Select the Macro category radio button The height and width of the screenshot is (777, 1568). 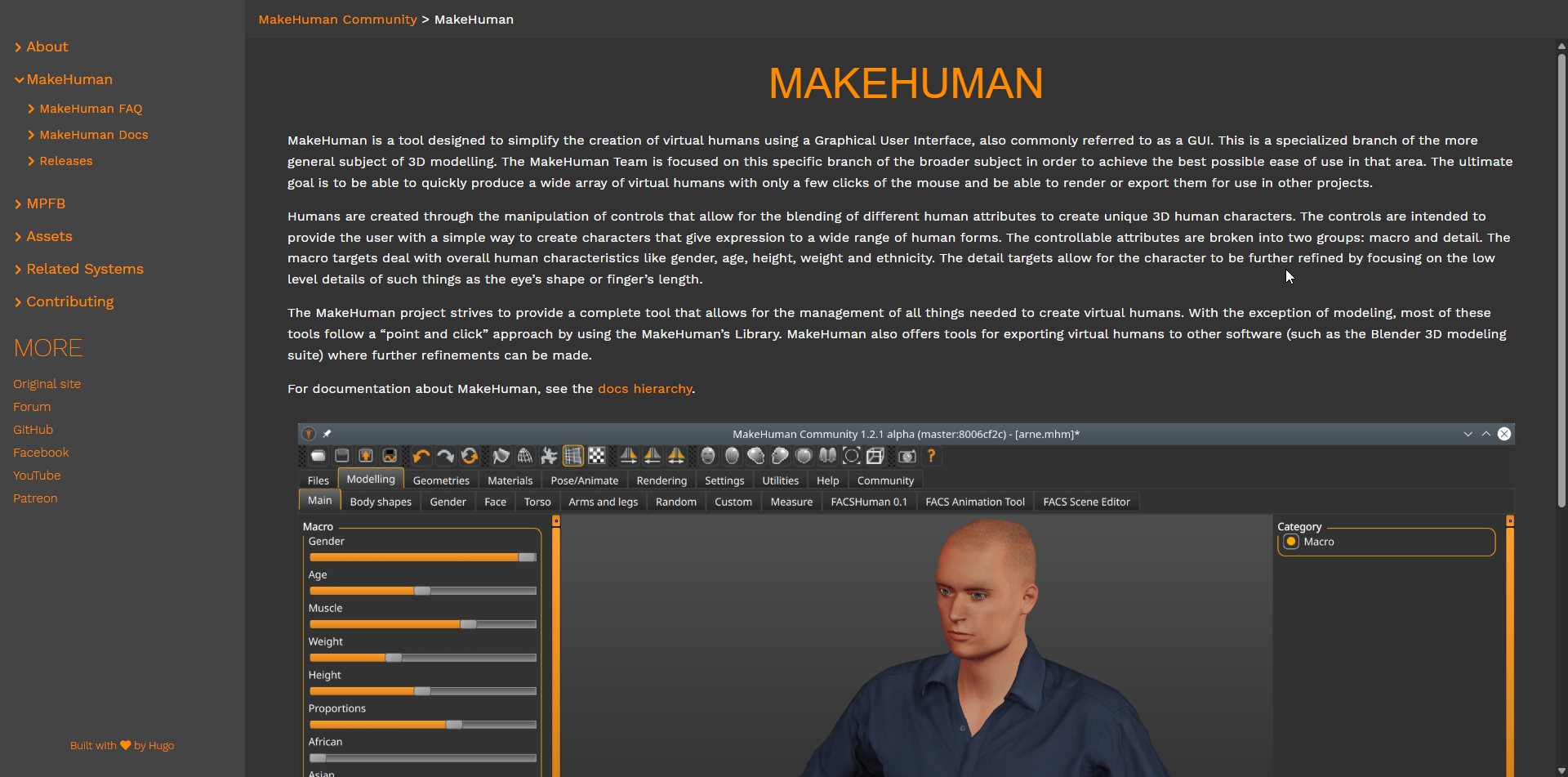pyautogui.click(x=1291, y=542)
